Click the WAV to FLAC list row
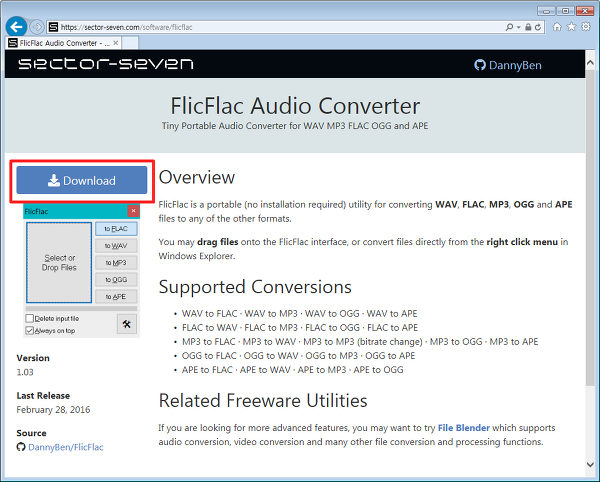 click(x=299, y=314)
